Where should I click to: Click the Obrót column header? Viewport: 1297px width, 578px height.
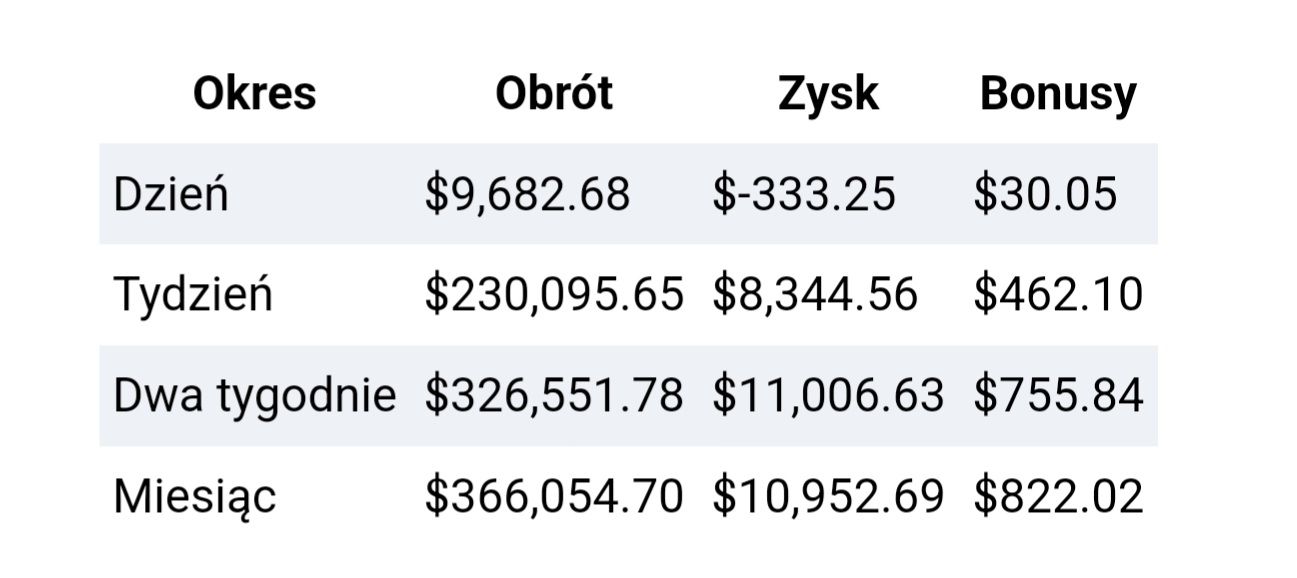(554, 94)
